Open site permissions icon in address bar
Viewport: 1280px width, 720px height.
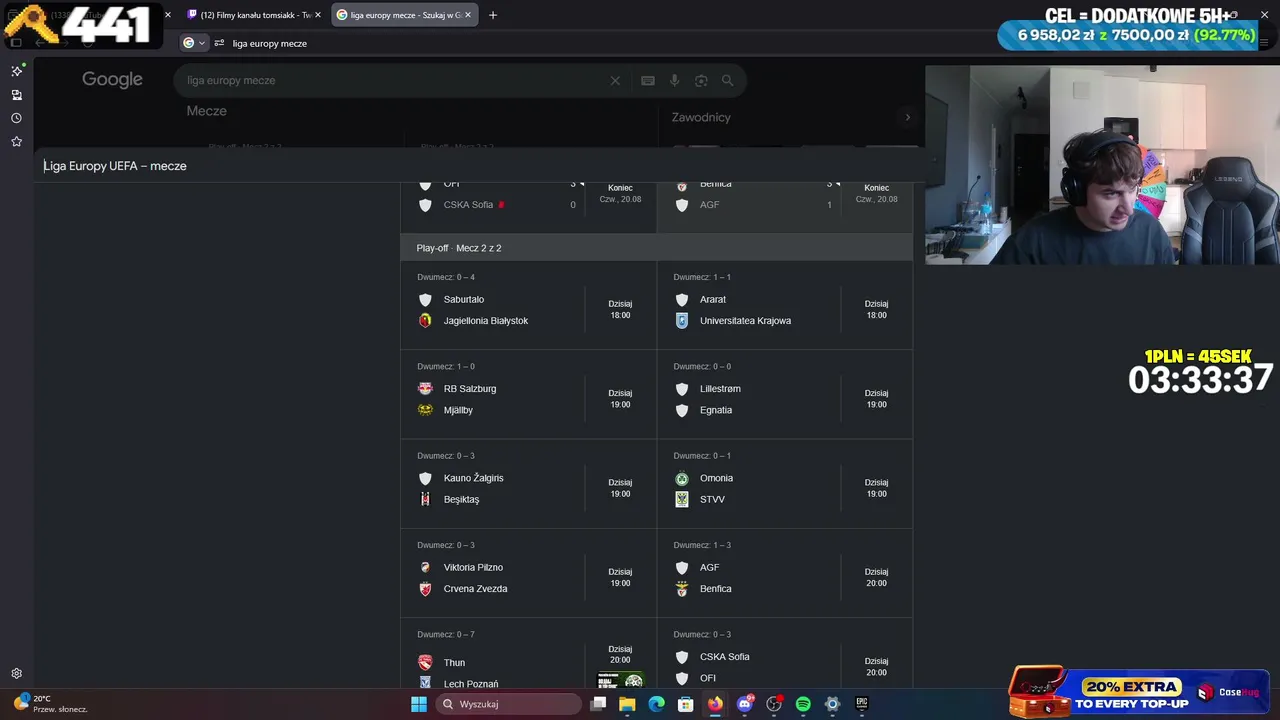tap(219, 43)
